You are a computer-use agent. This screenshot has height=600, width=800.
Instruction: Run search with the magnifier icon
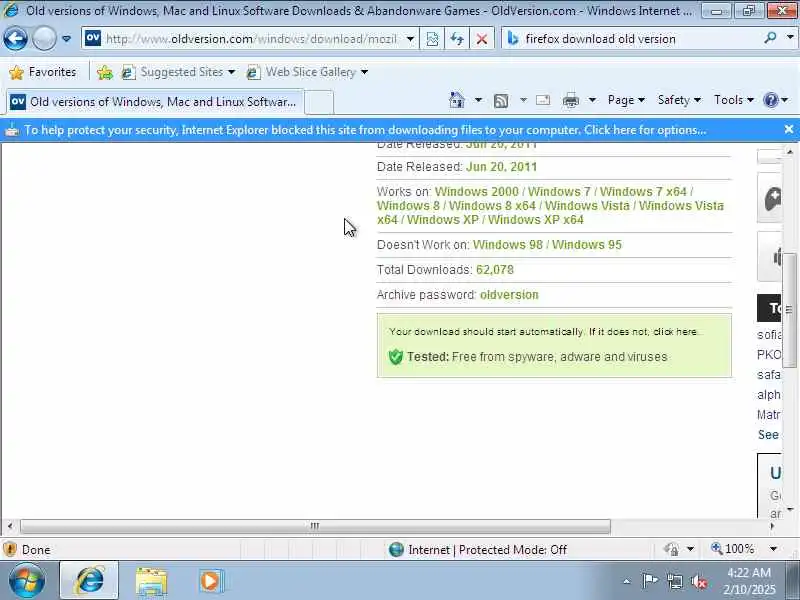[770, 38]
